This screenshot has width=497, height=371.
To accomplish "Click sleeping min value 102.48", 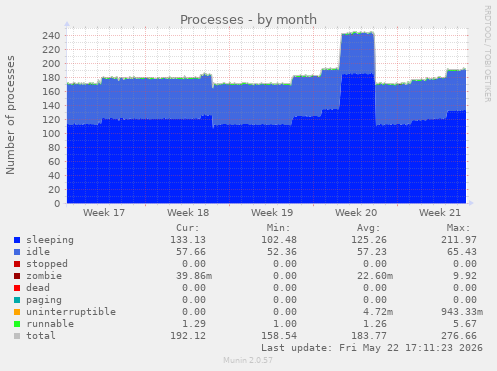I will coord(279,240).
